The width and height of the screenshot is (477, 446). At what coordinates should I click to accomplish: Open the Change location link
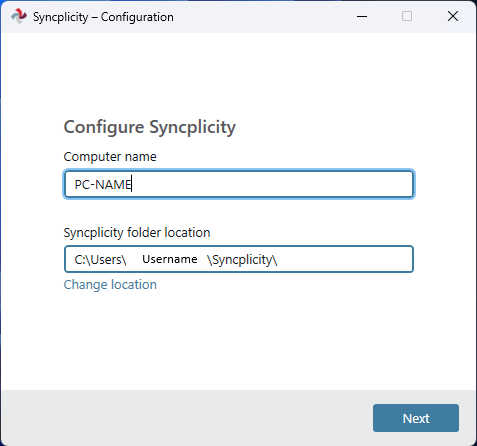(110, 285)
